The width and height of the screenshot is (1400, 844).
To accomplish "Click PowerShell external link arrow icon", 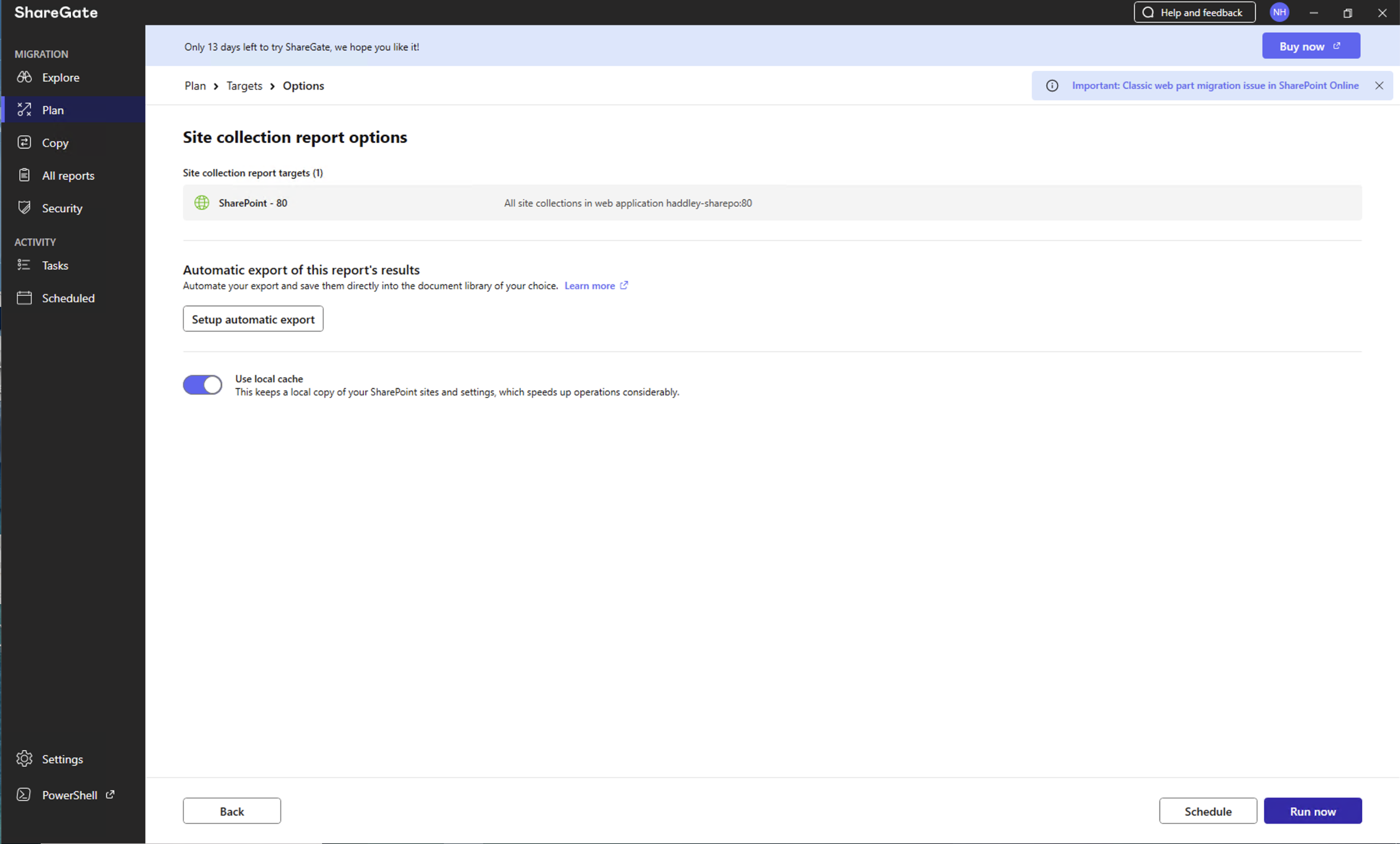I will (110, 794).
